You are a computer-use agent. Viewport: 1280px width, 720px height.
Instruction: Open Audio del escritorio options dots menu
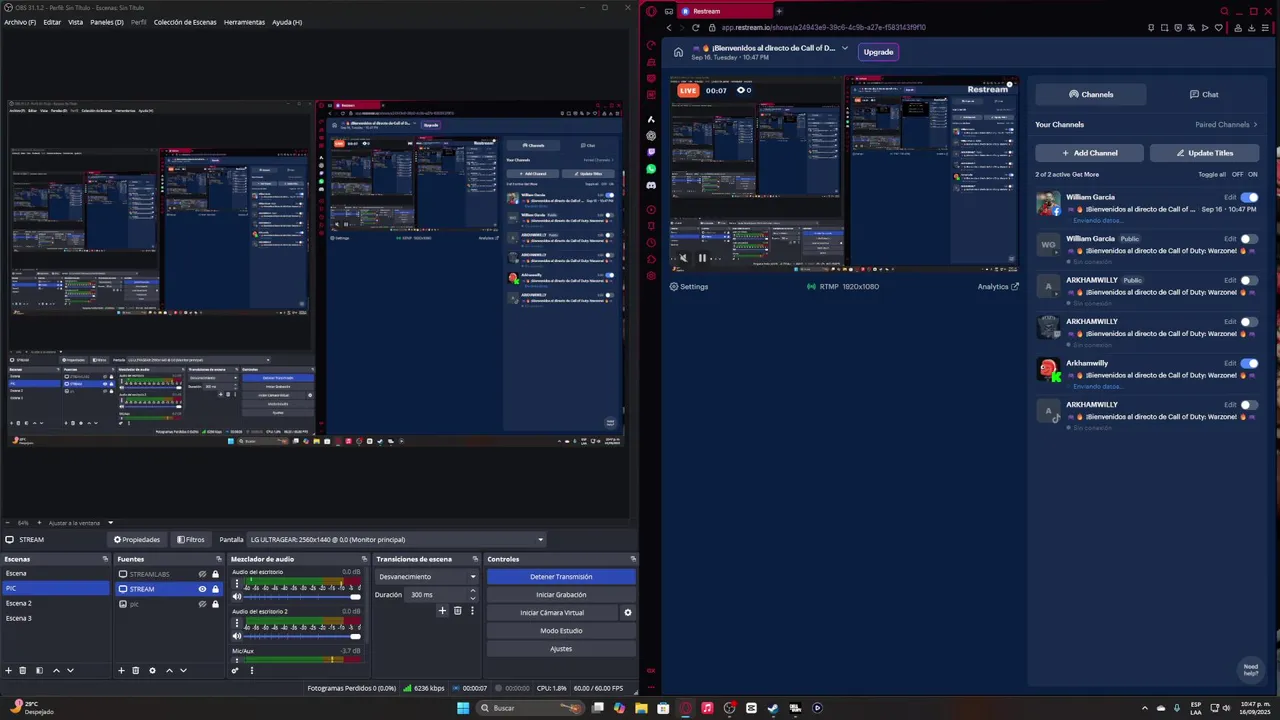237,584
